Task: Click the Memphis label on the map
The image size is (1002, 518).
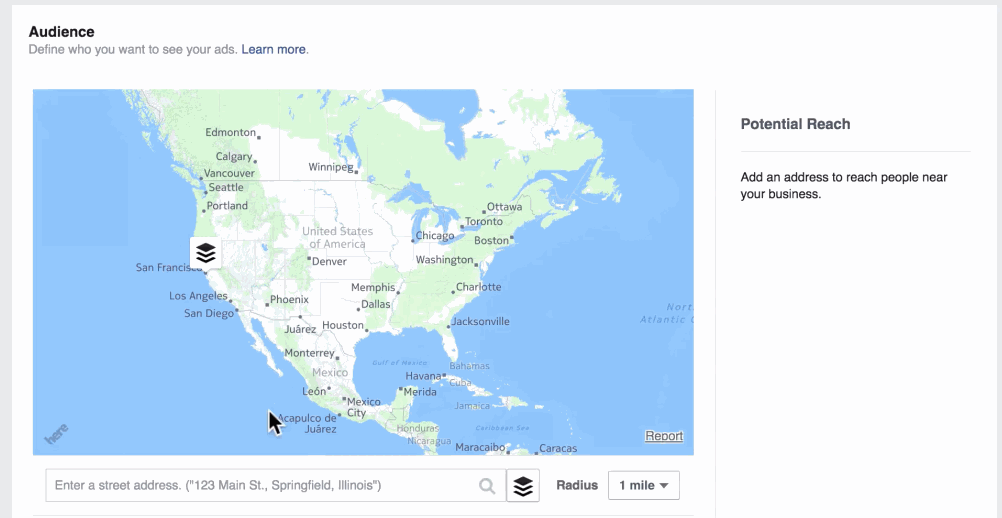Action: (x=373, y=287)
